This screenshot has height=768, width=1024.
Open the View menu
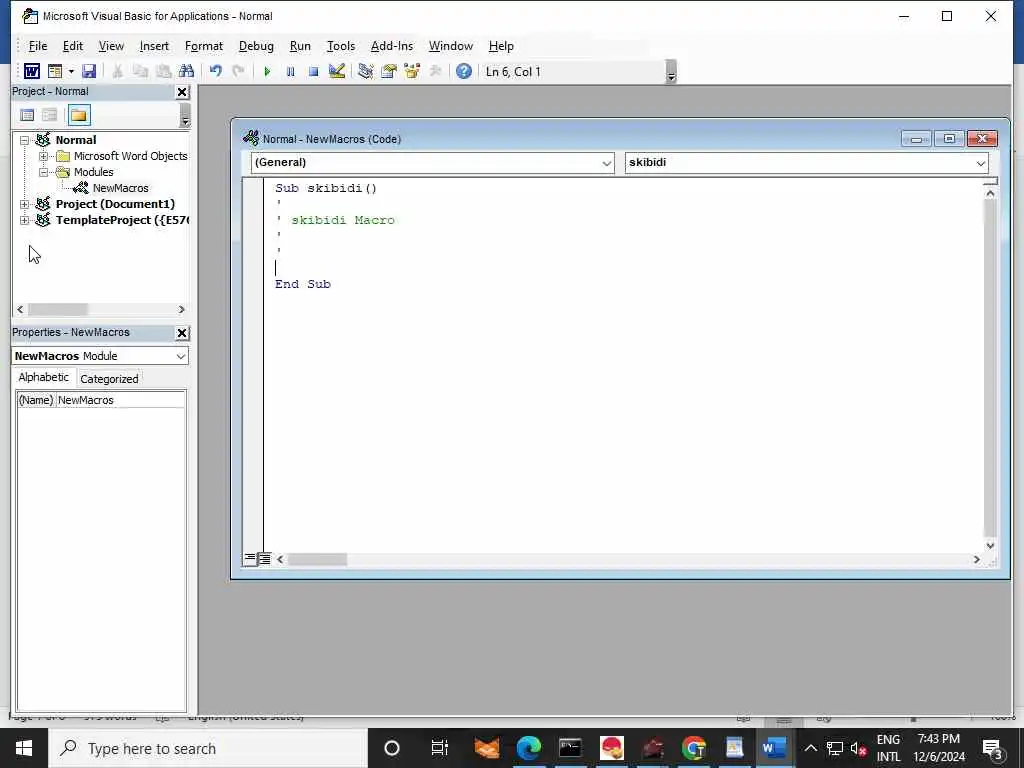(x=111, y=46)
